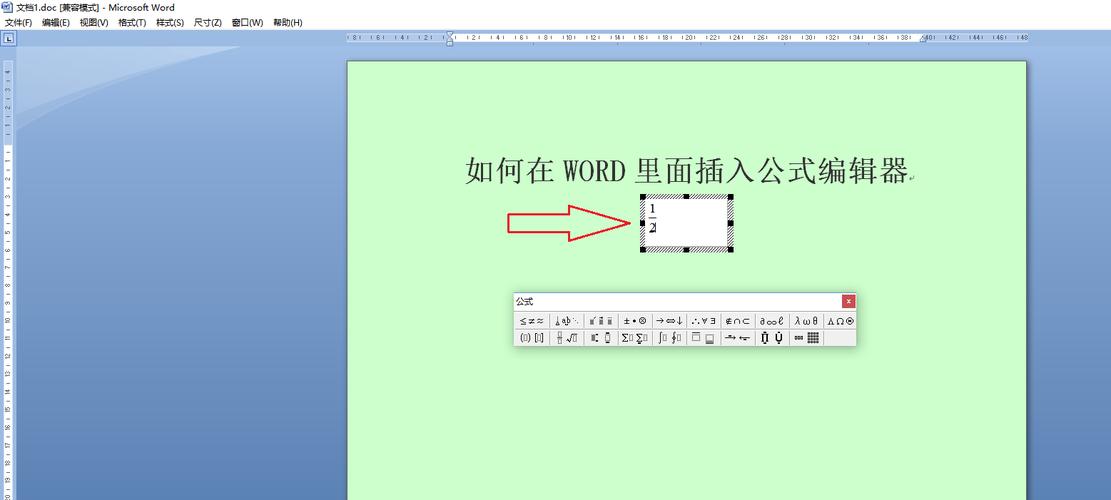Open labeled arrow templates palette
This screenshot has width=1111, height=500.
[x=738, y=338]
